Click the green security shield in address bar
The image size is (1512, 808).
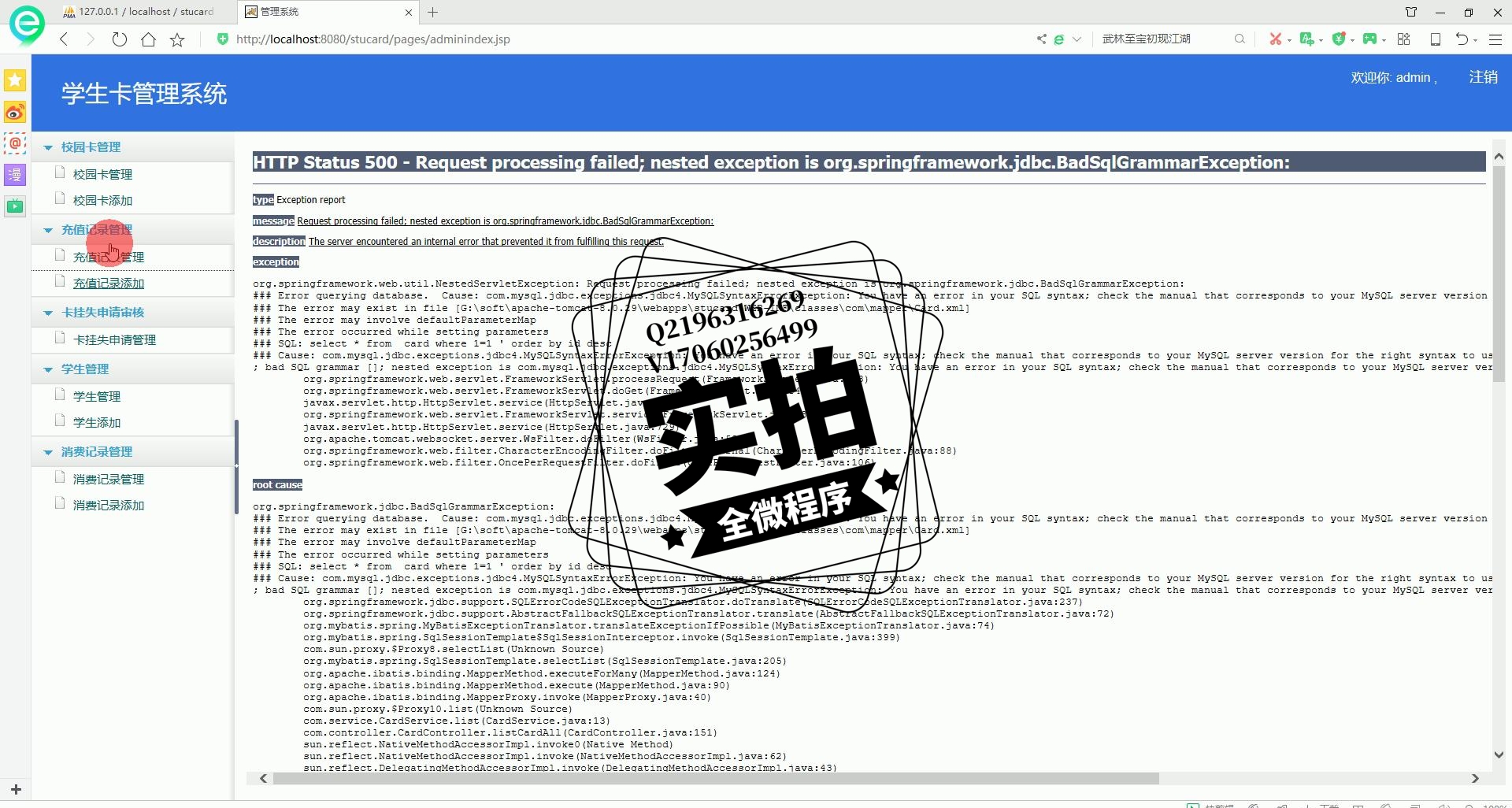[223, 39]
